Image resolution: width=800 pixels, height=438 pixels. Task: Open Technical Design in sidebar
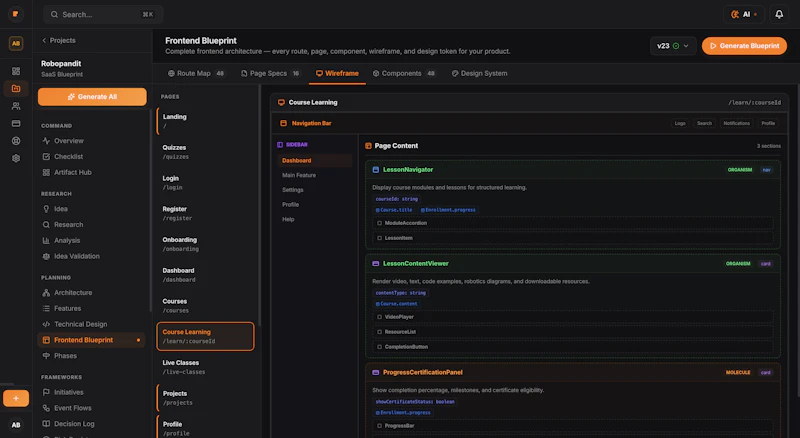pos(92,324)
